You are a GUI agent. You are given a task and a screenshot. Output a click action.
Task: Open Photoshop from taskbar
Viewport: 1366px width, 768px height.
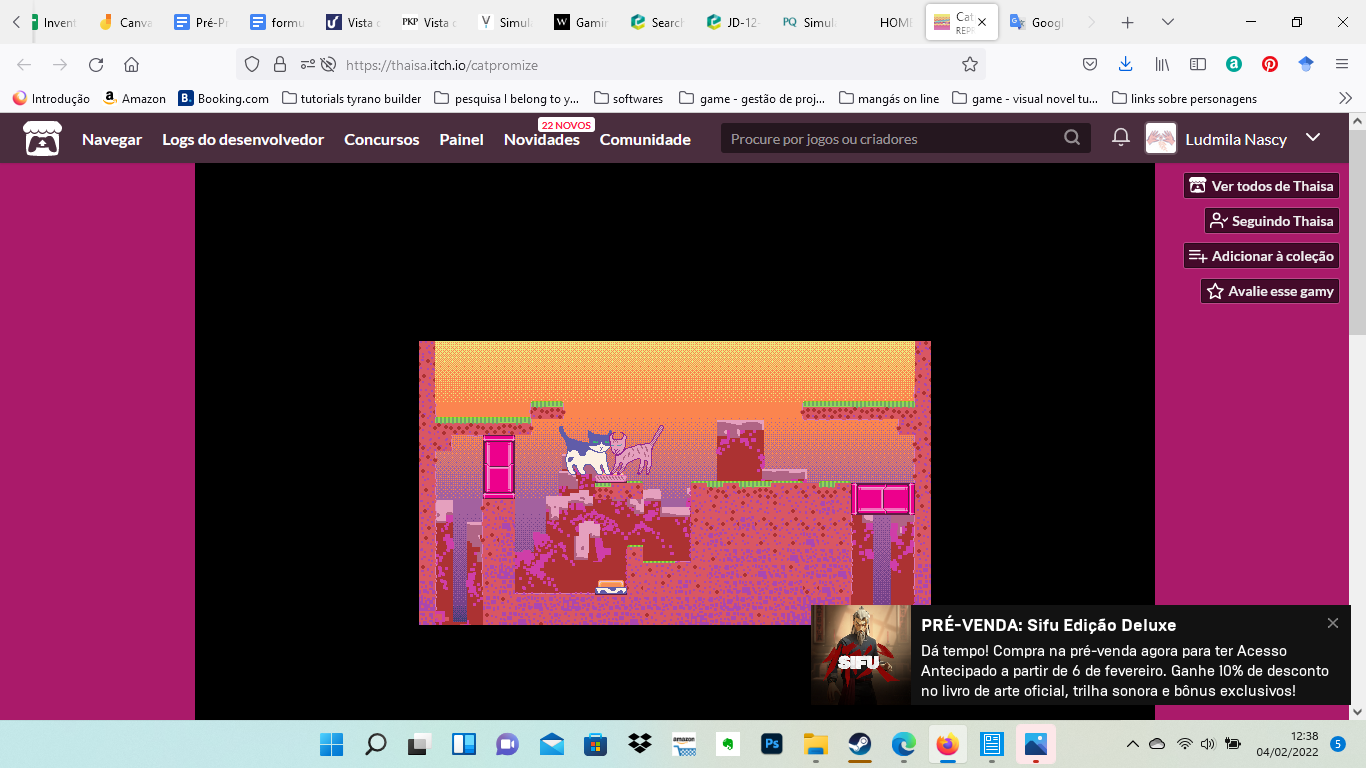[772, 744]
